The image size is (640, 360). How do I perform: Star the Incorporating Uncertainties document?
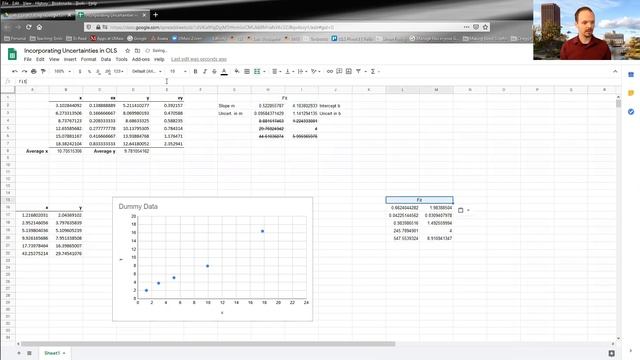[x=127, y=51]
